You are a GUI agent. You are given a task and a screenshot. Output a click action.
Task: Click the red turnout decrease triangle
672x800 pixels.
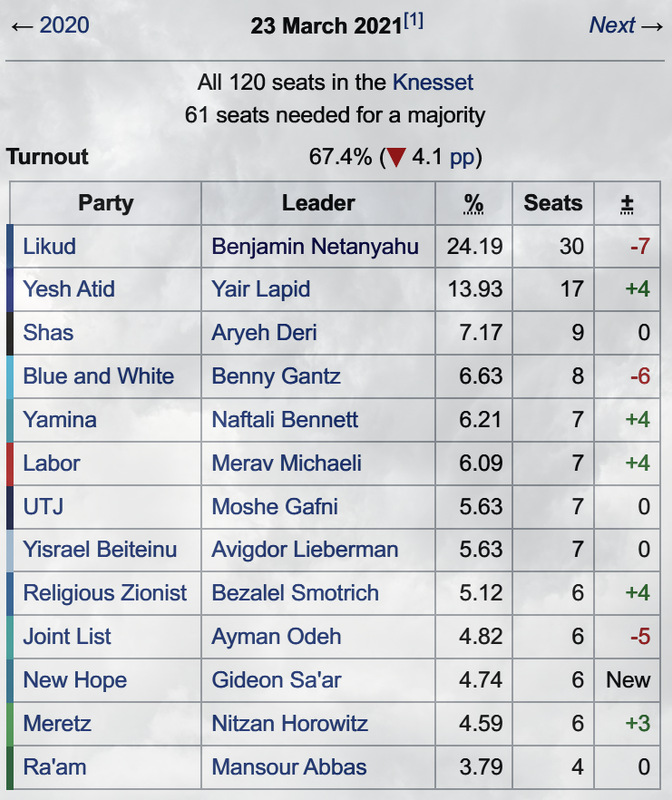point(396,157)
